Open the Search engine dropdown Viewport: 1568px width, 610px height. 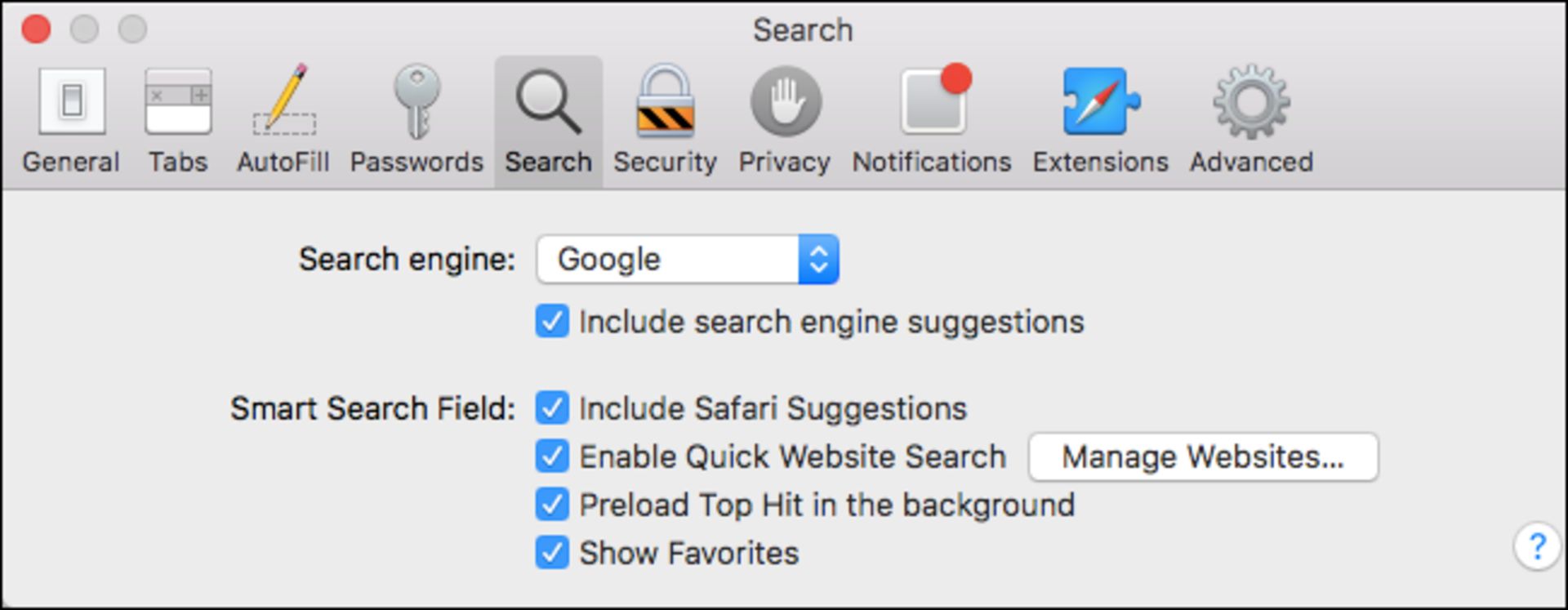point(688,260)
